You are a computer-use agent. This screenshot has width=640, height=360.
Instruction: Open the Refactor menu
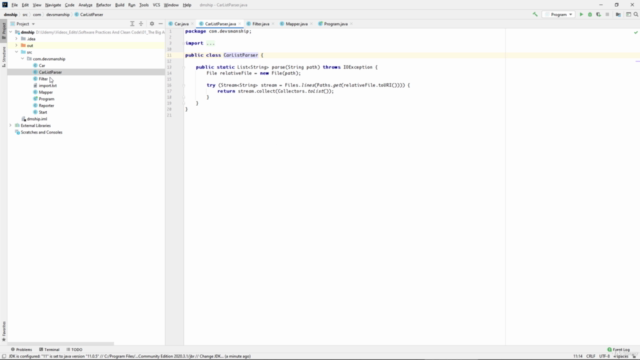tap(103, 5)
